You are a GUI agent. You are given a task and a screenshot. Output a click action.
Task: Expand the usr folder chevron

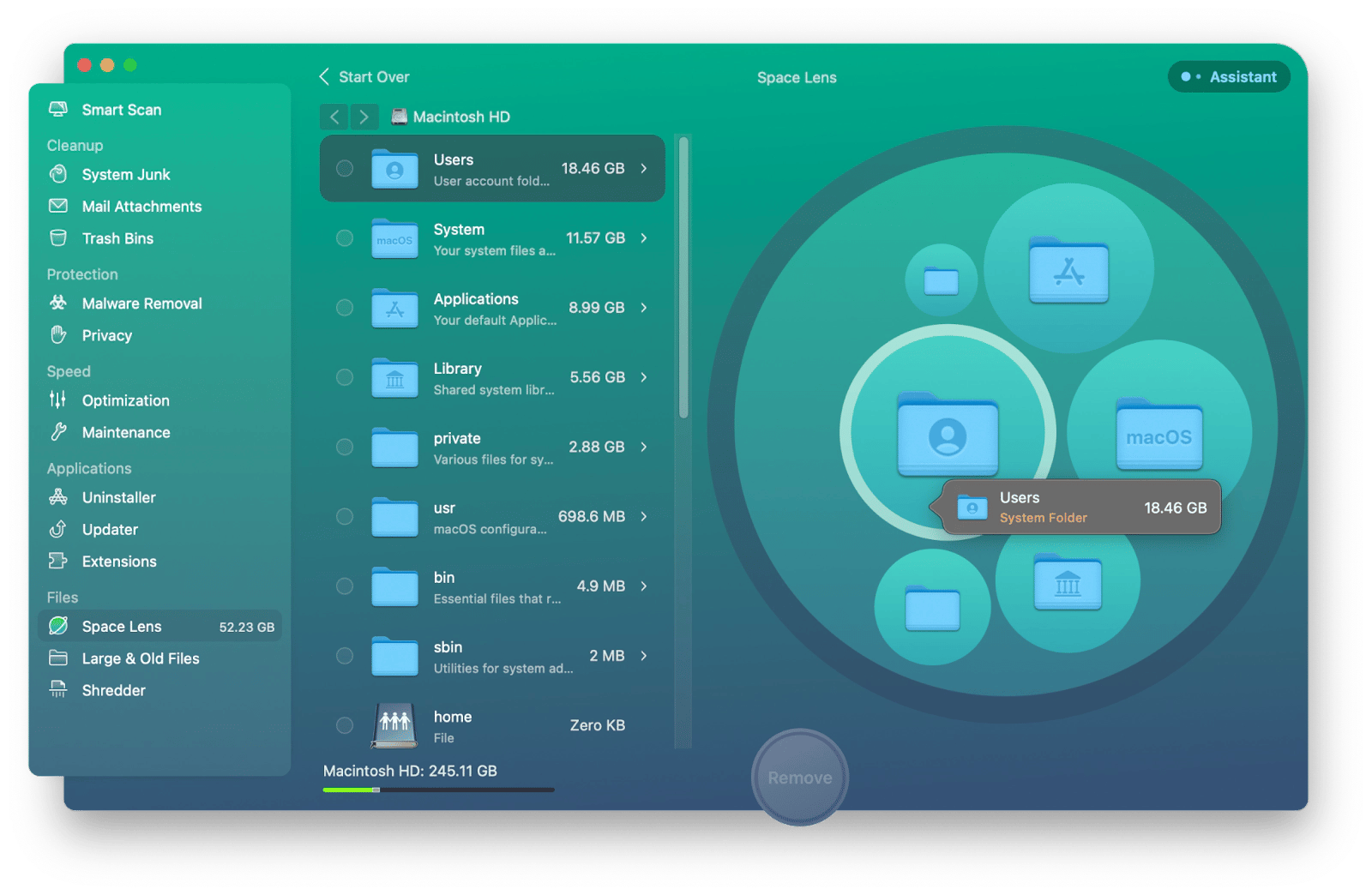coord(644,516)
